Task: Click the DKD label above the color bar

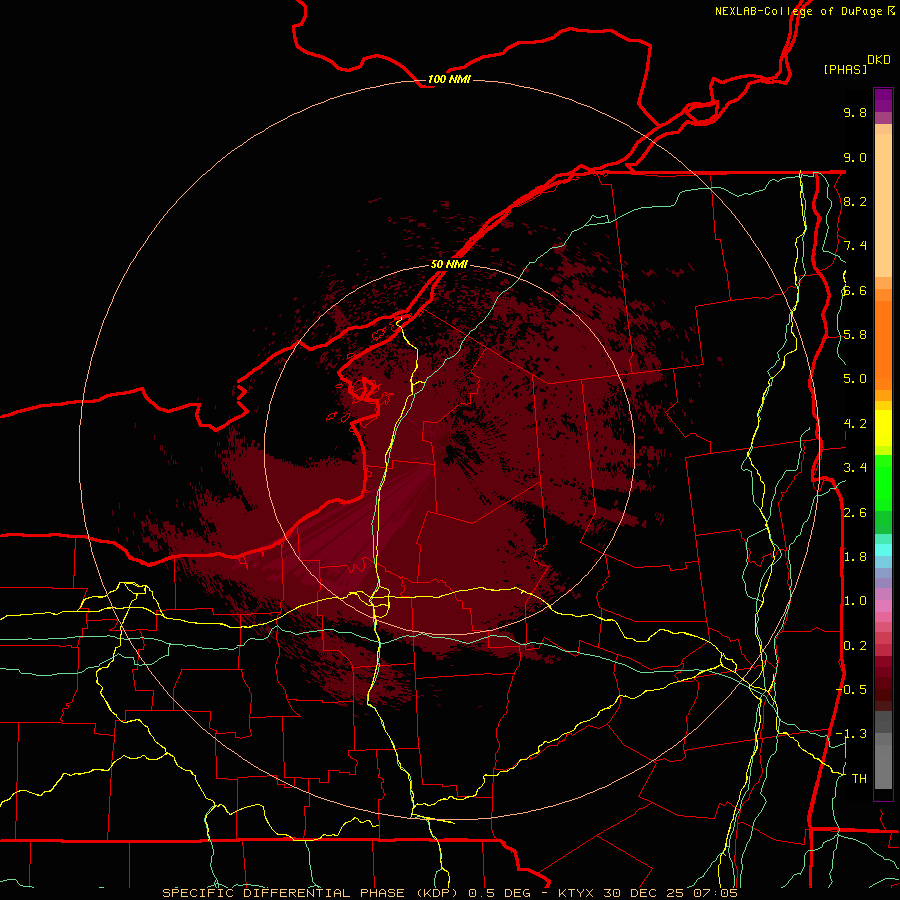Action: tap(878, 59)
